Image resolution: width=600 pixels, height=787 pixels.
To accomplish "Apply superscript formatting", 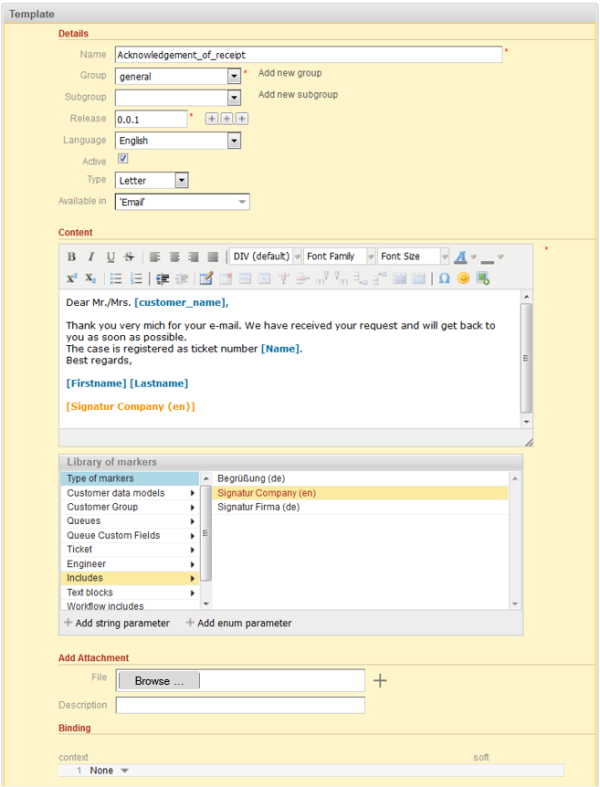I will coord(72,278).
